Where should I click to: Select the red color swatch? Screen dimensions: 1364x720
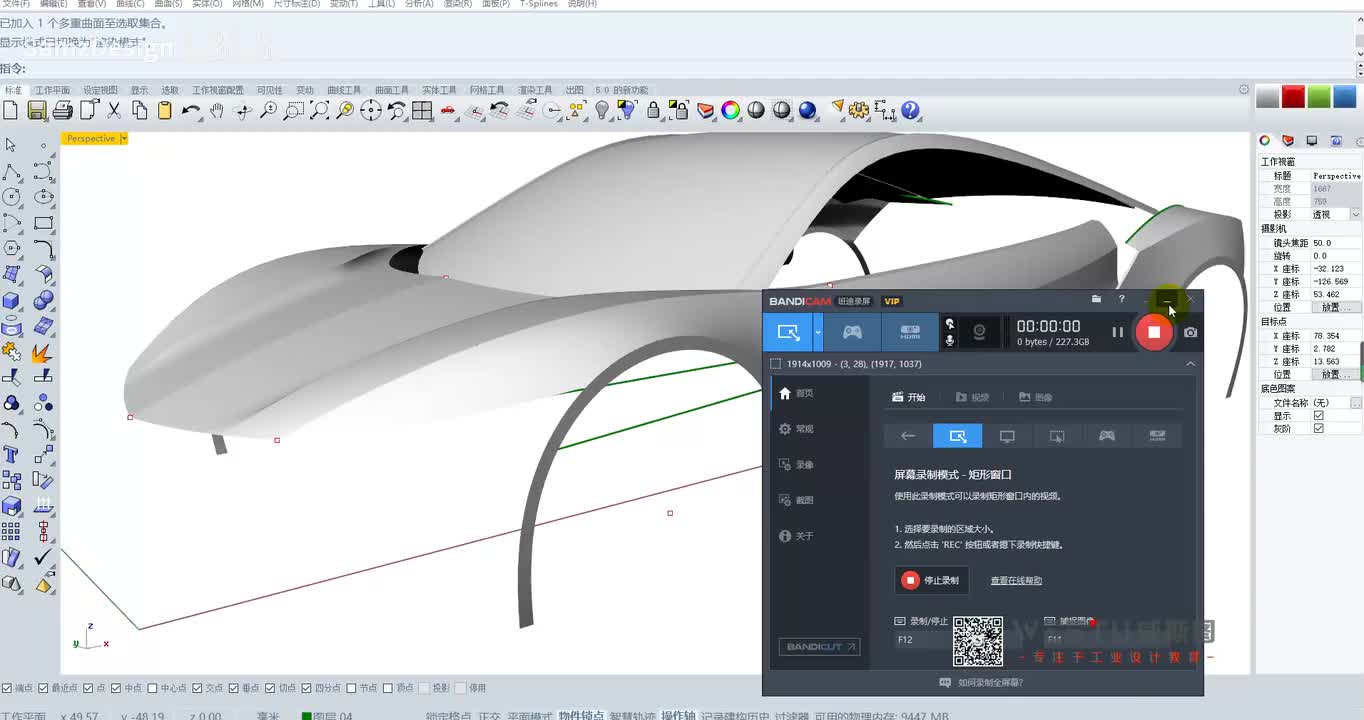pos(1293,97)
